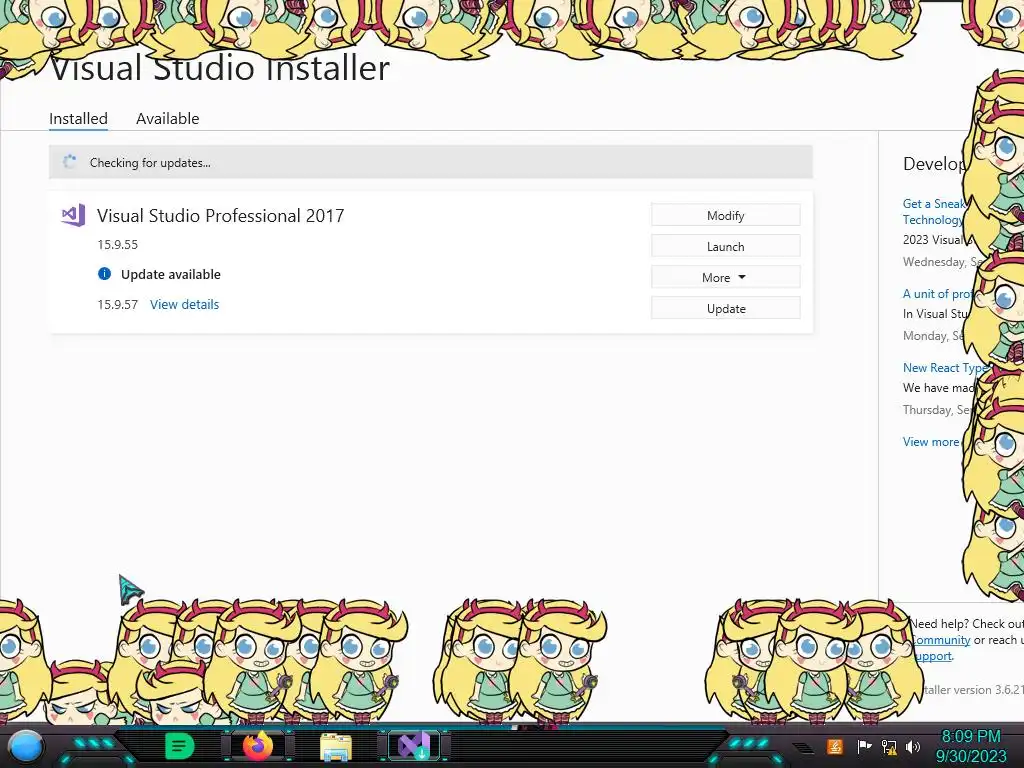Click the version text 15.9.55

[x=118, y=244]
